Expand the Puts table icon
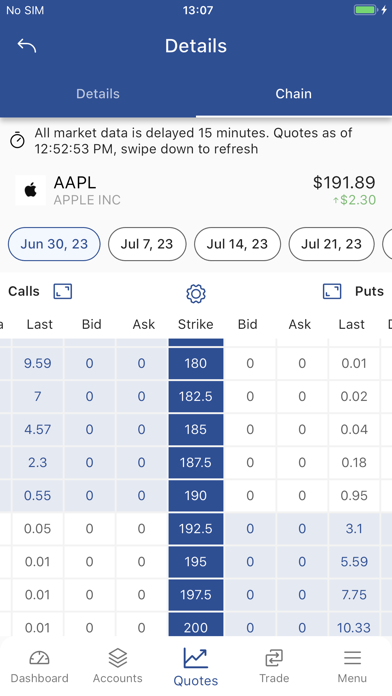The image size is (392, 696). click(x=332, y=292)
